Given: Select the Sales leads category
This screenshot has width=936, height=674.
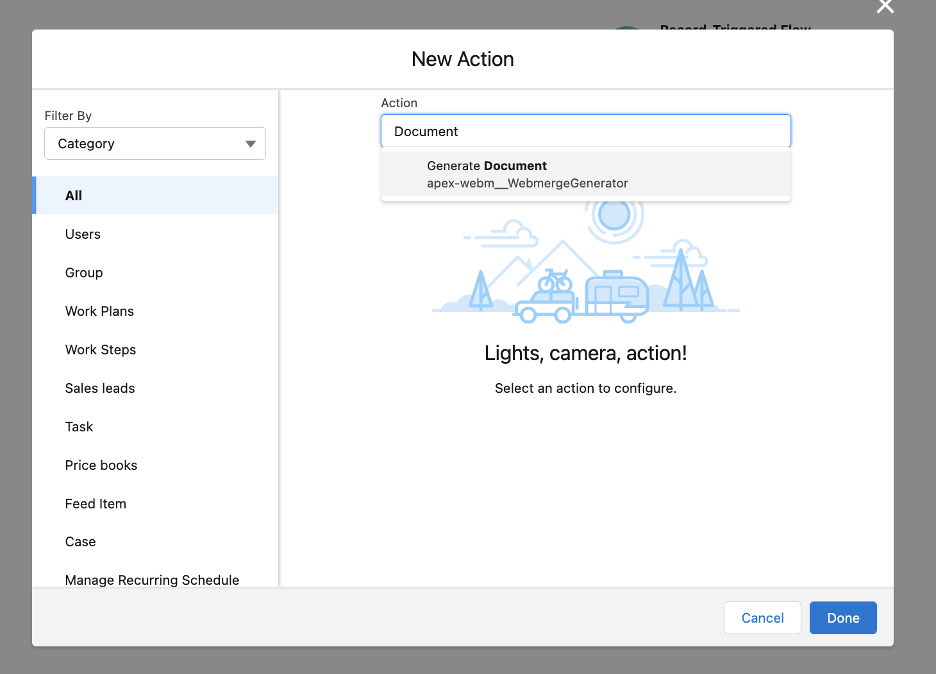Looking at the screenshot, I should [101, 388].
